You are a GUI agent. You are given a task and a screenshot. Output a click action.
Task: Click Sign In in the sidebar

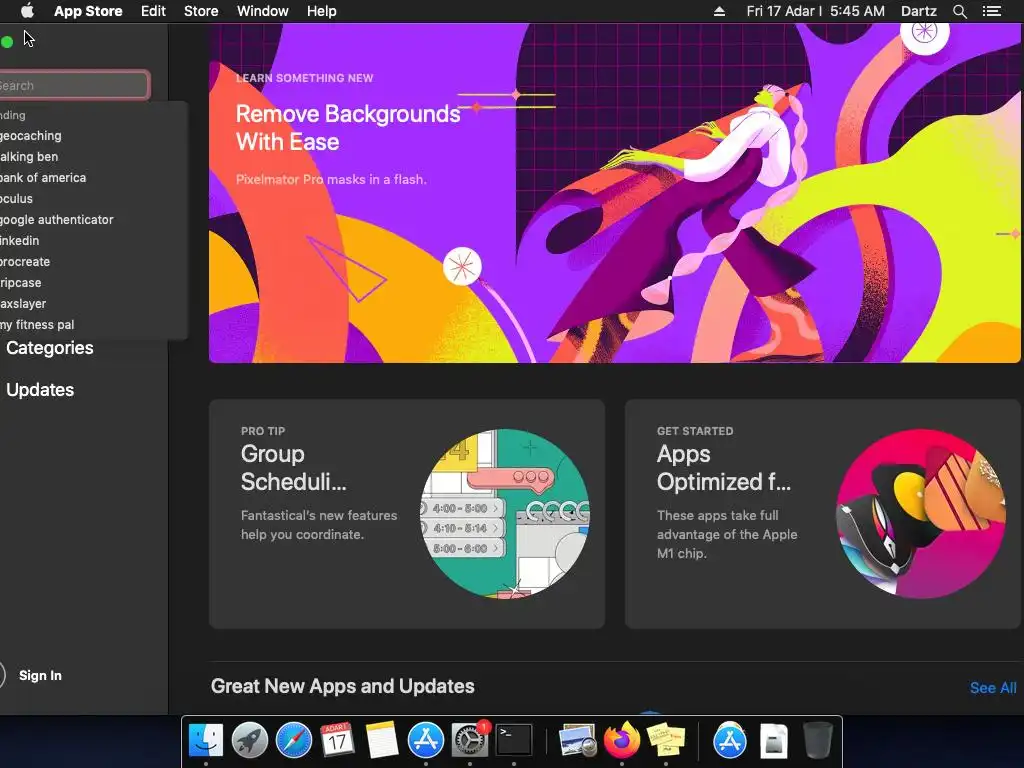pyautogui.click(x=40, y=675)
